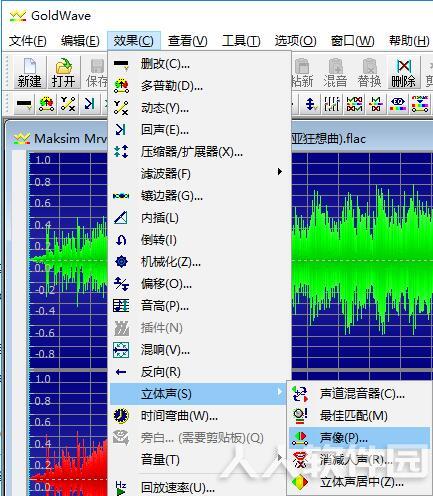This screenshot has height=496, width=433.
Task: Click the 混音 (Mix) toolbar button
Action: [335, 73]
